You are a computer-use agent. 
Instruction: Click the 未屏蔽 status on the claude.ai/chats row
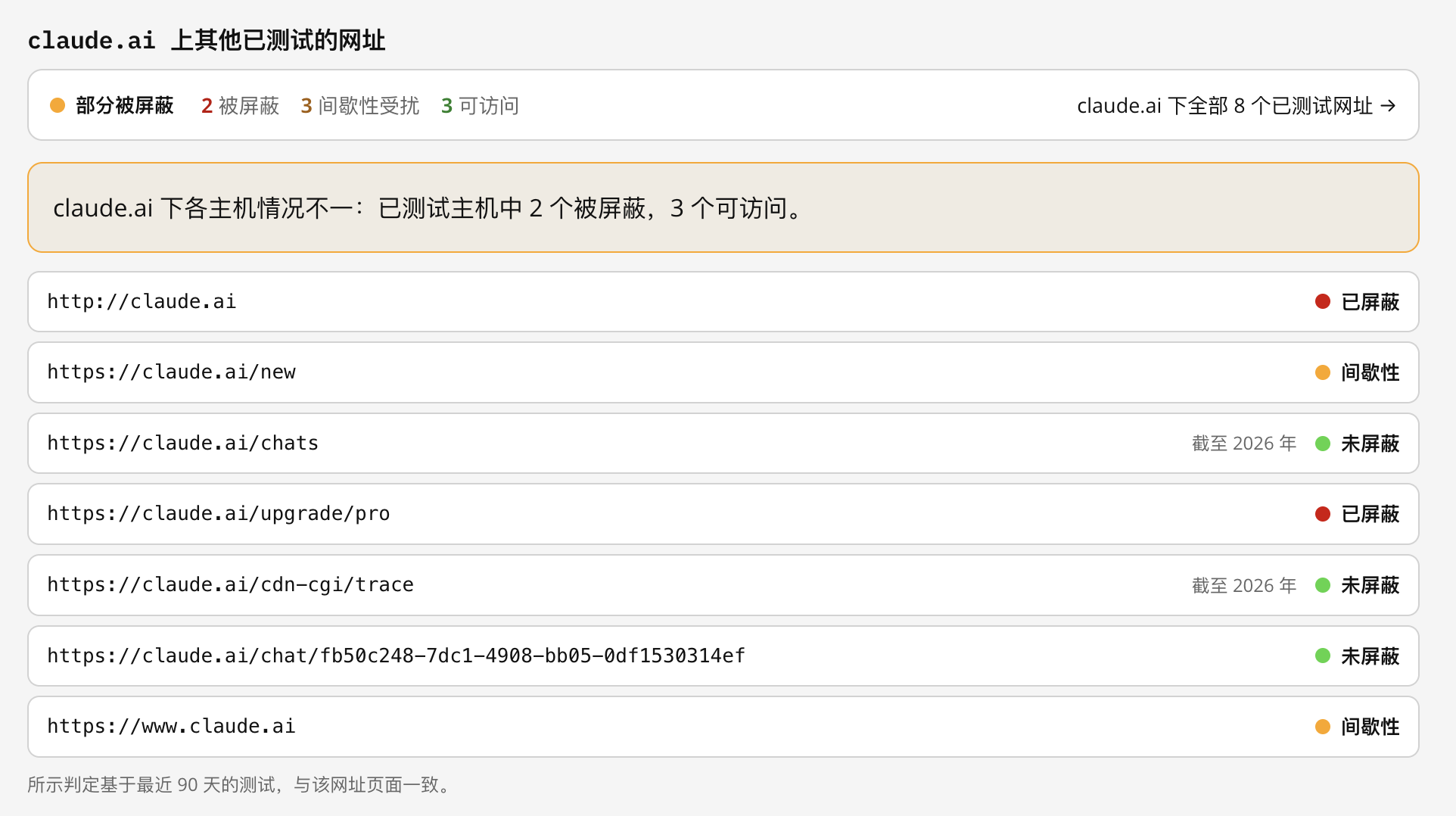pos(1370,444)
